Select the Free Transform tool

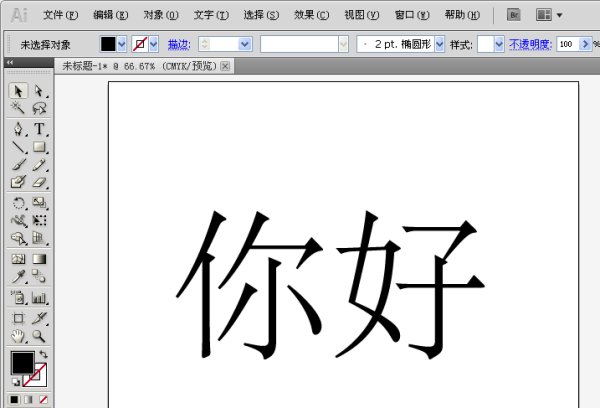pyautogui.click(x=39, y=220)
